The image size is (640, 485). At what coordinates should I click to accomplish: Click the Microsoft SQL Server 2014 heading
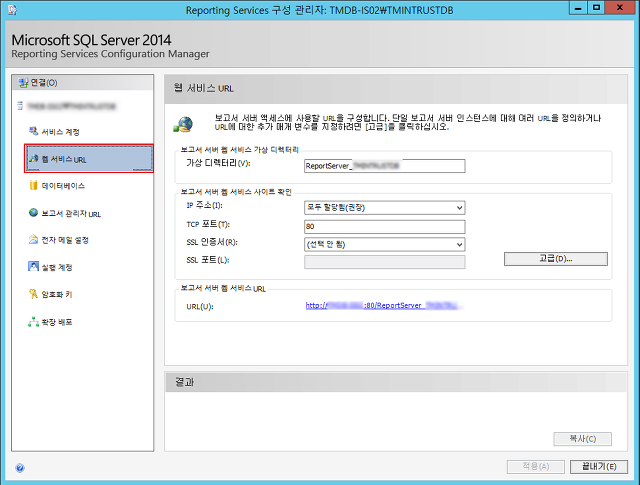(91, 40)
